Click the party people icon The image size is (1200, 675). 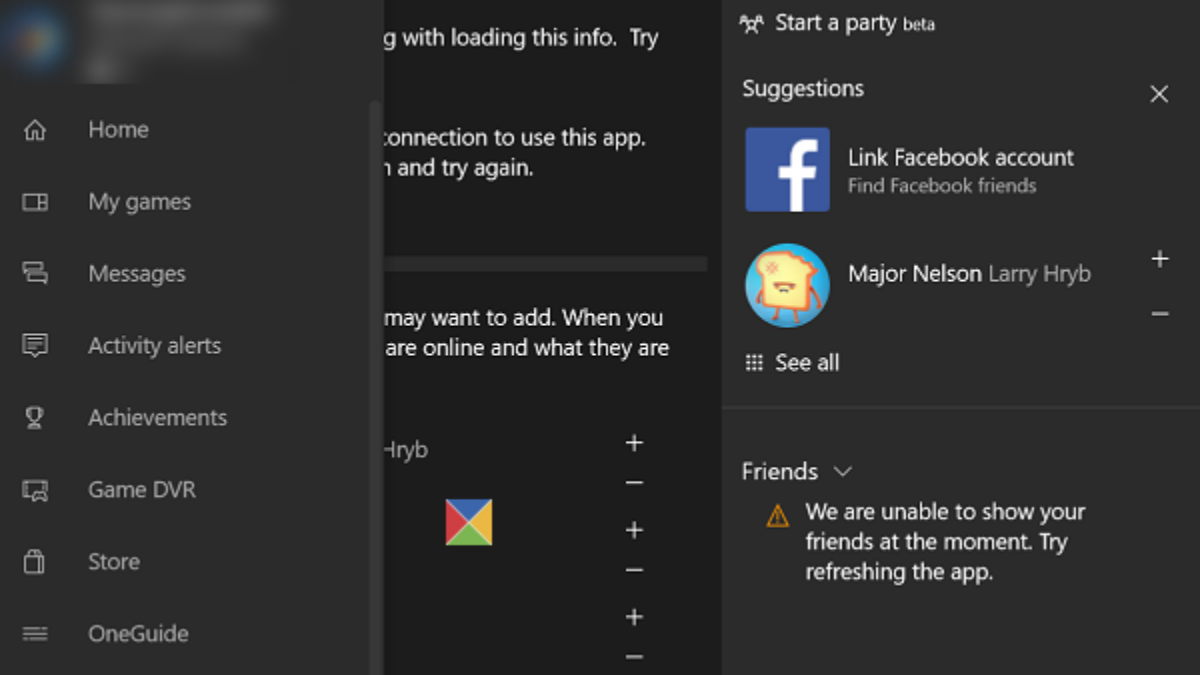(x=751, y=23)
